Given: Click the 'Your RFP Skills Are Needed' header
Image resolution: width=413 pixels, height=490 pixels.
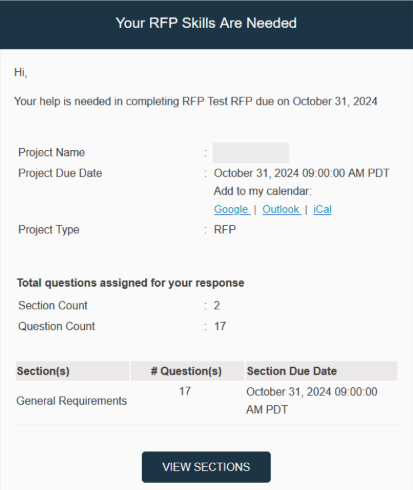Looking at the screenshot, I should pos(206,23).
